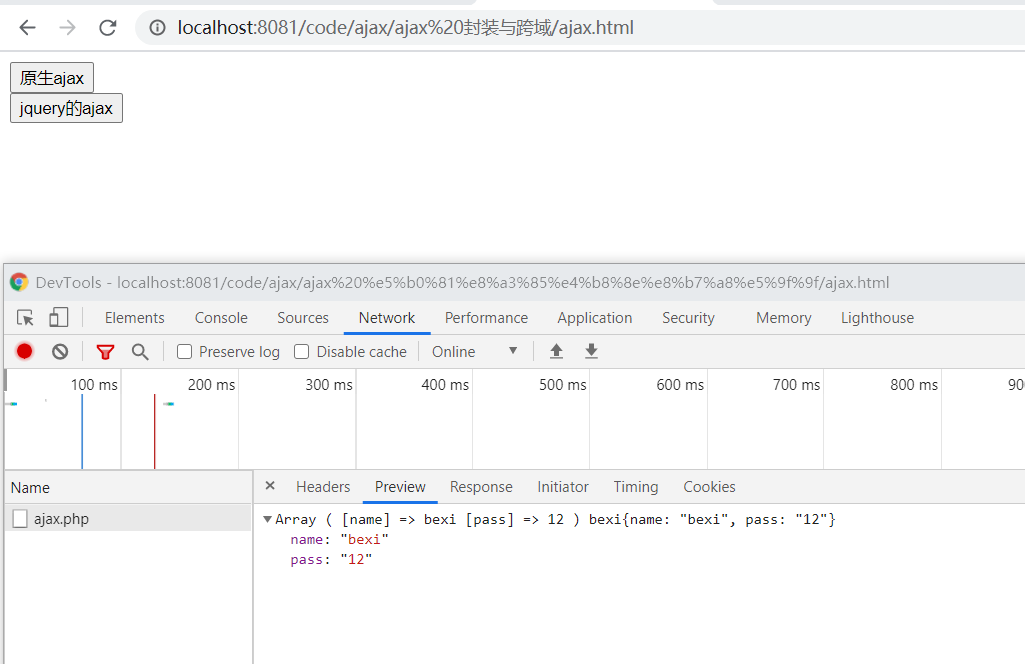Screen dimensions: 1025x664
Task: Switch to the Headers tab
Action: pyautogui.click(x=323, y=487)
